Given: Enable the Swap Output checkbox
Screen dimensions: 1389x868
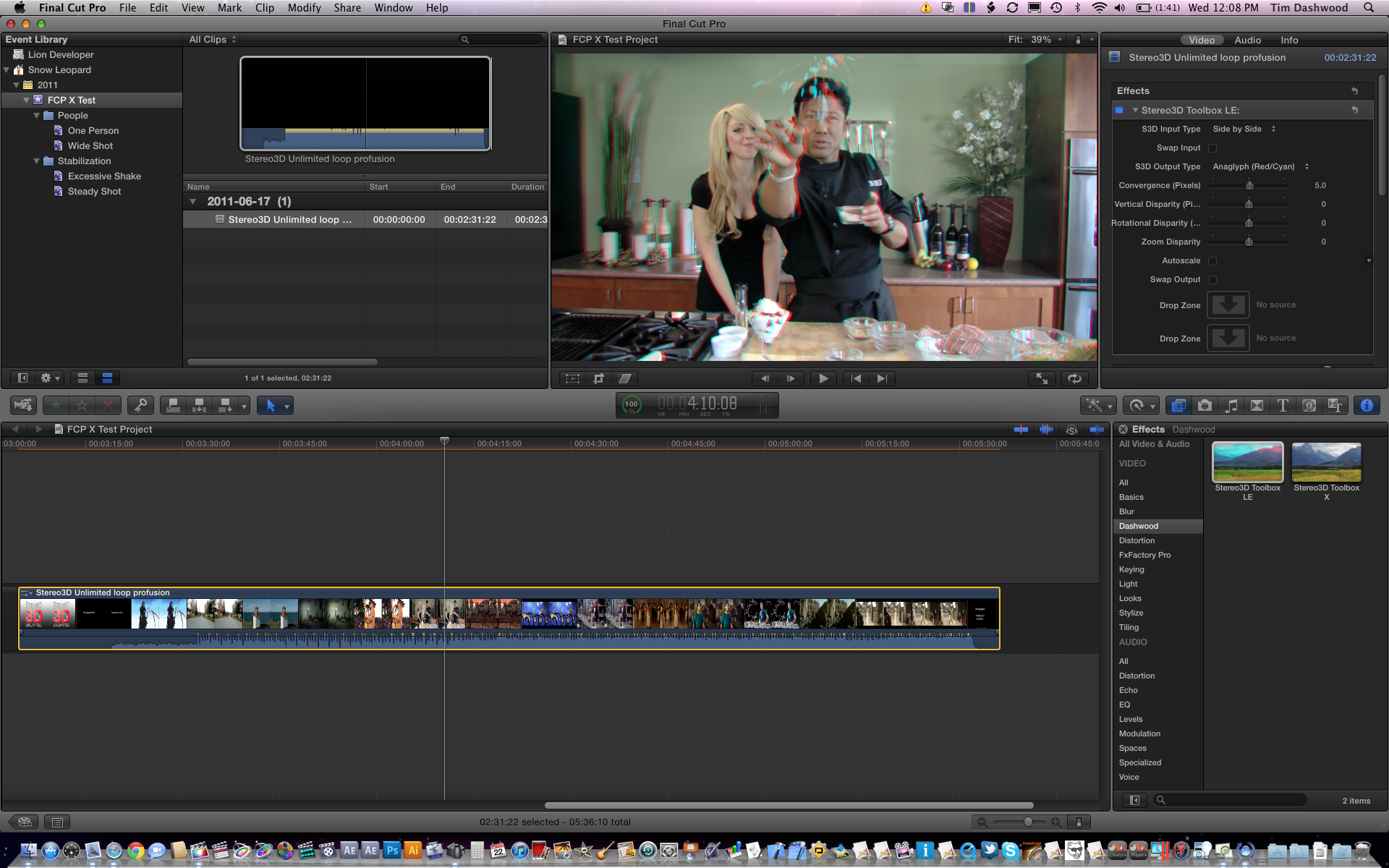Looking at the screenshot, I should tap(1212, 280).
